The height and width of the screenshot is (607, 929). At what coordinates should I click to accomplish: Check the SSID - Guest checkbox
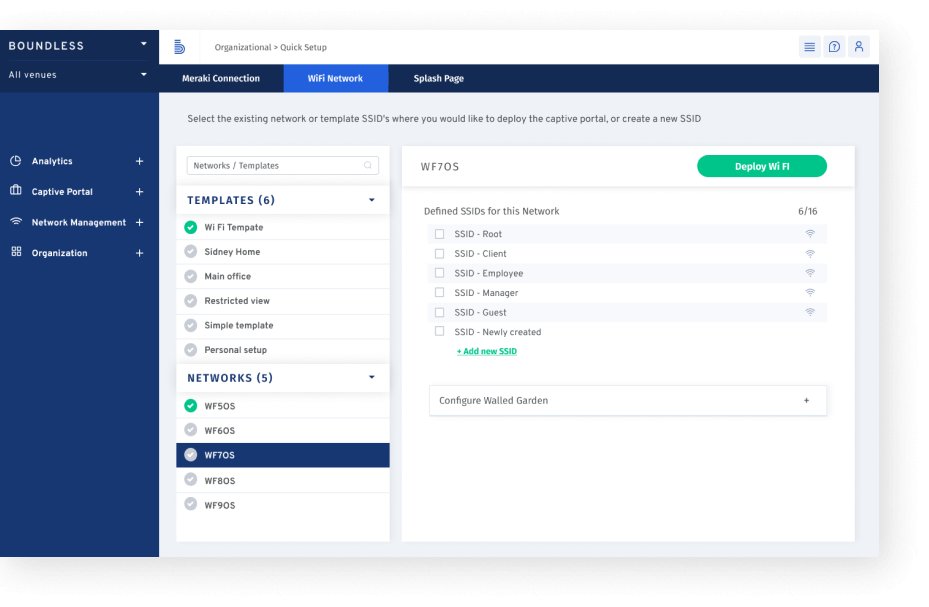click(x=437, y=312)
